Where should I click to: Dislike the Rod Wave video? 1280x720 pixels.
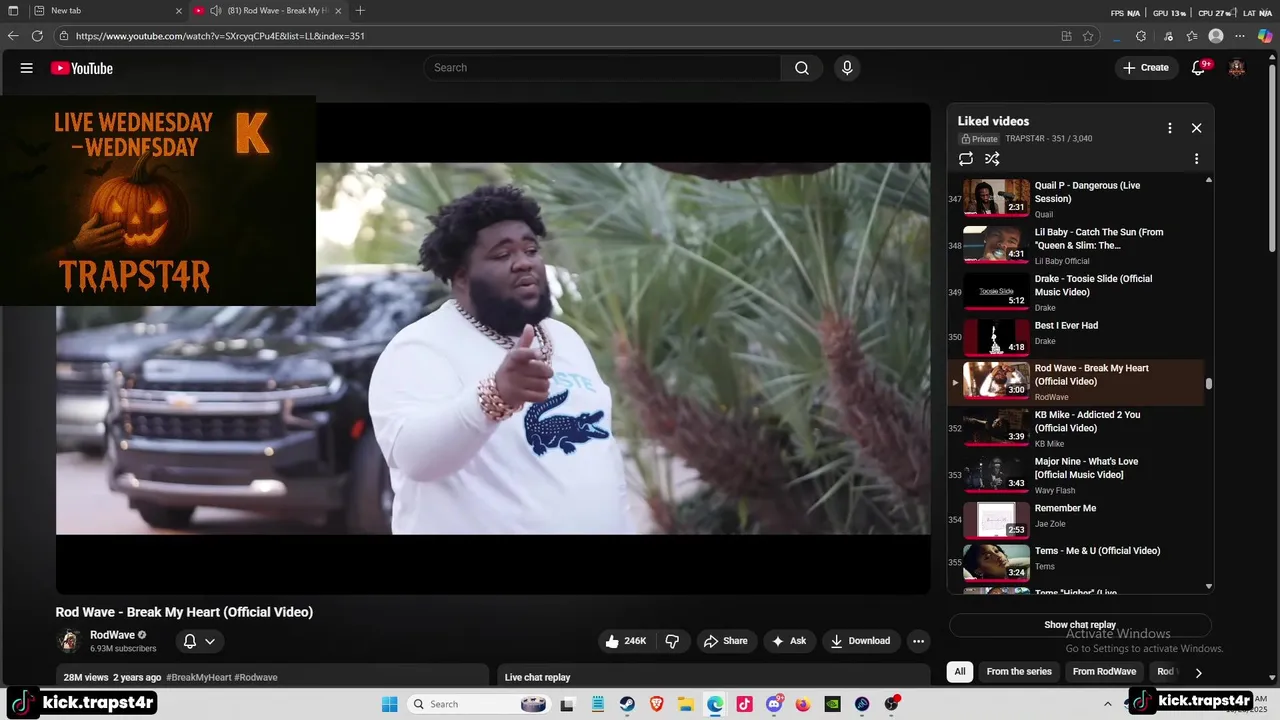pyautogui.click(x=672, y=641)
